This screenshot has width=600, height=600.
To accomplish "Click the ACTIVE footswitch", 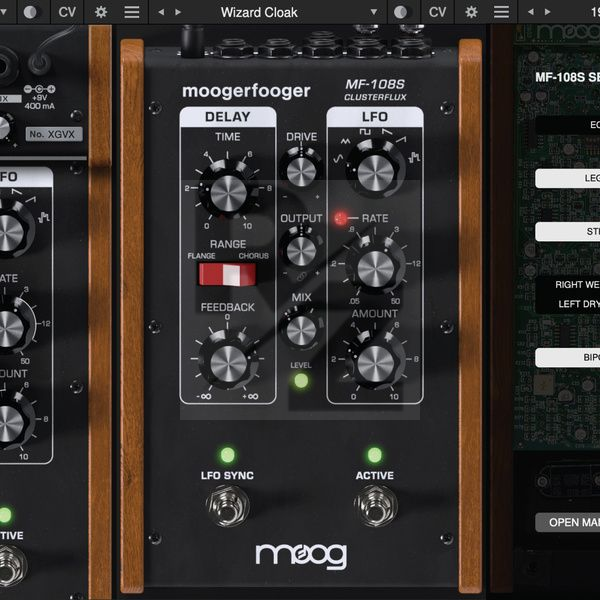I will point(375,506).
